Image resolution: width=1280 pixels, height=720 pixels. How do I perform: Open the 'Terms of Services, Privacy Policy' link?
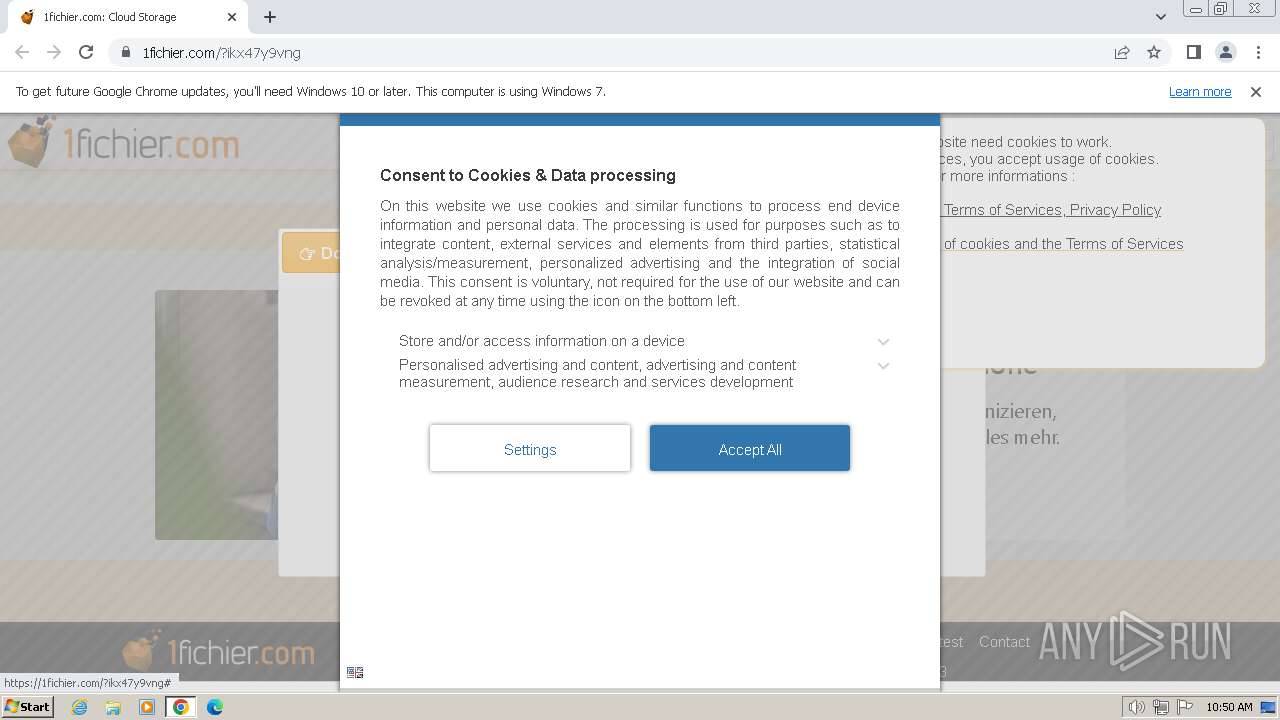[1052, 209]
